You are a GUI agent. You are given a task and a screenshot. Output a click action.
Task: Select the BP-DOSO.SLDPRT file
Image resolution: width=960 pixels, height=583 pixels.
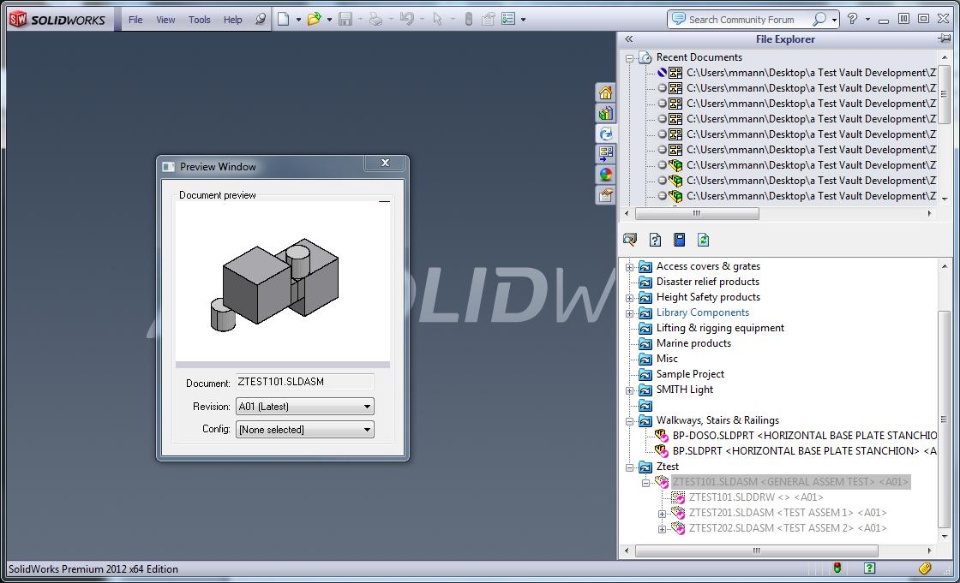804,435
